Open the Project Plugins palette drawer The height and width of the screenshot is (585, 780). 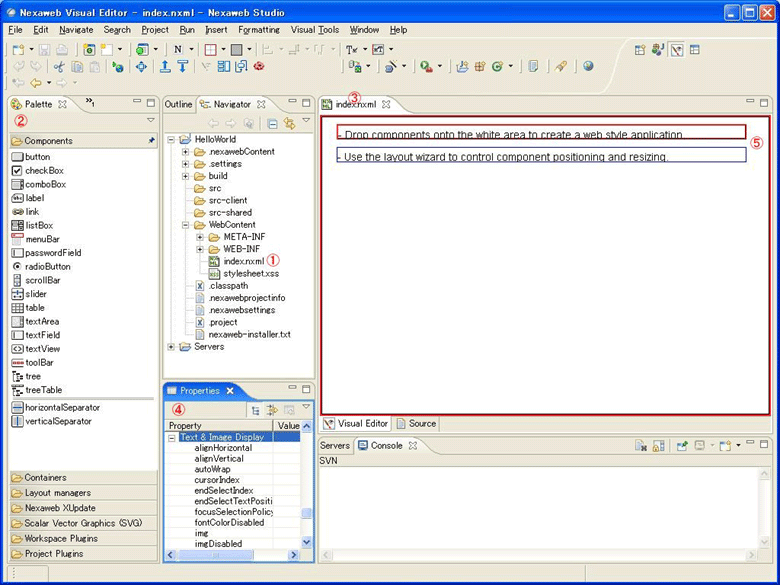tap(83, 554)
